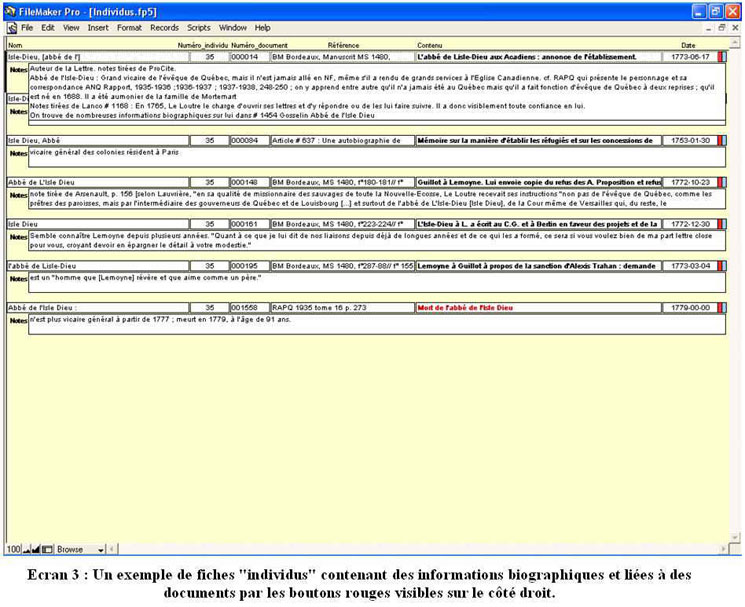This screenshot has width=745, height=607.
Task: Click the zoom in mountain icon in the status bar
Action: [36, 550]
